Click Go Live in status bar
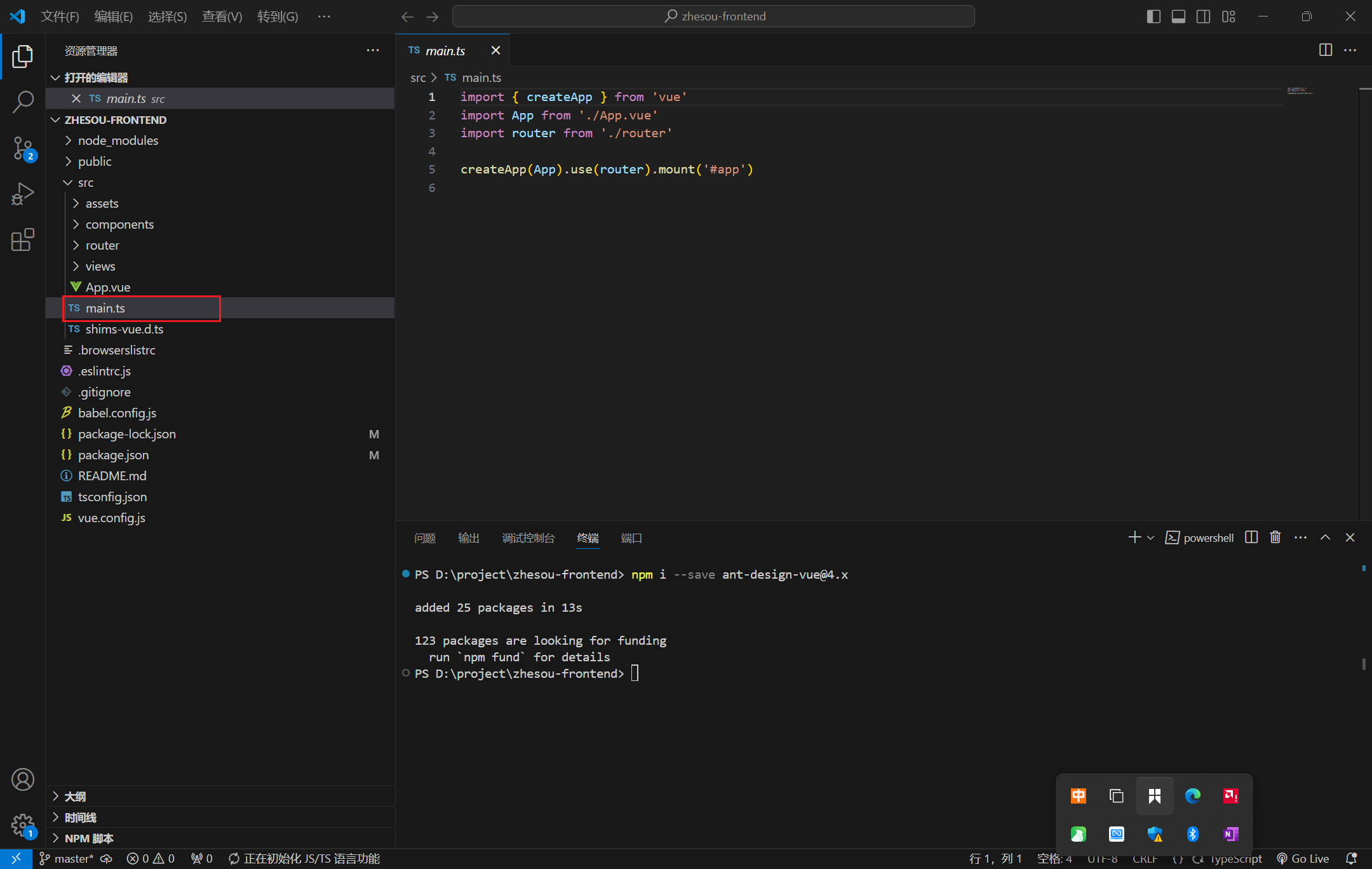The height and width of the screenshot is (869, 1372). point(1303,859)
